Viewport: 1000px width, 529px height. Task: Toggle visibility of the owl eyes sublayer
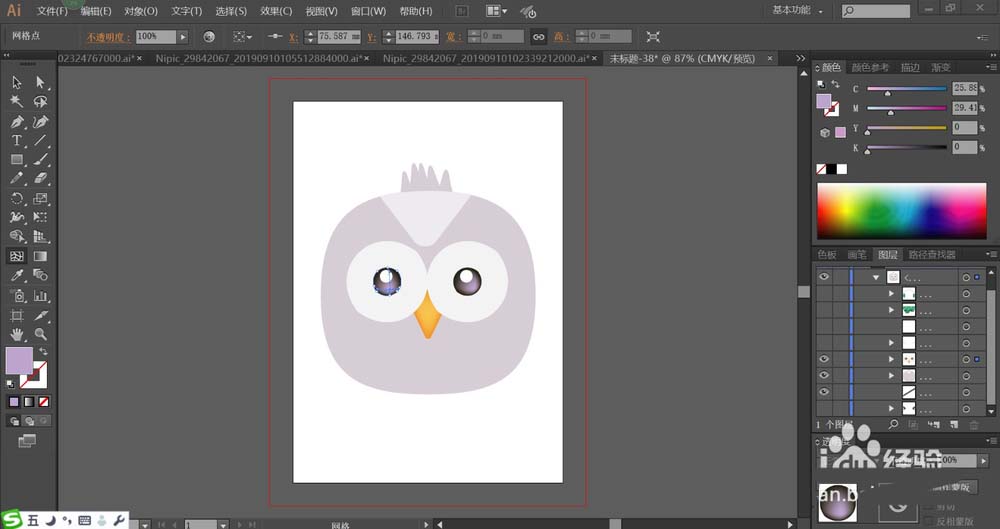pos(824,358)
